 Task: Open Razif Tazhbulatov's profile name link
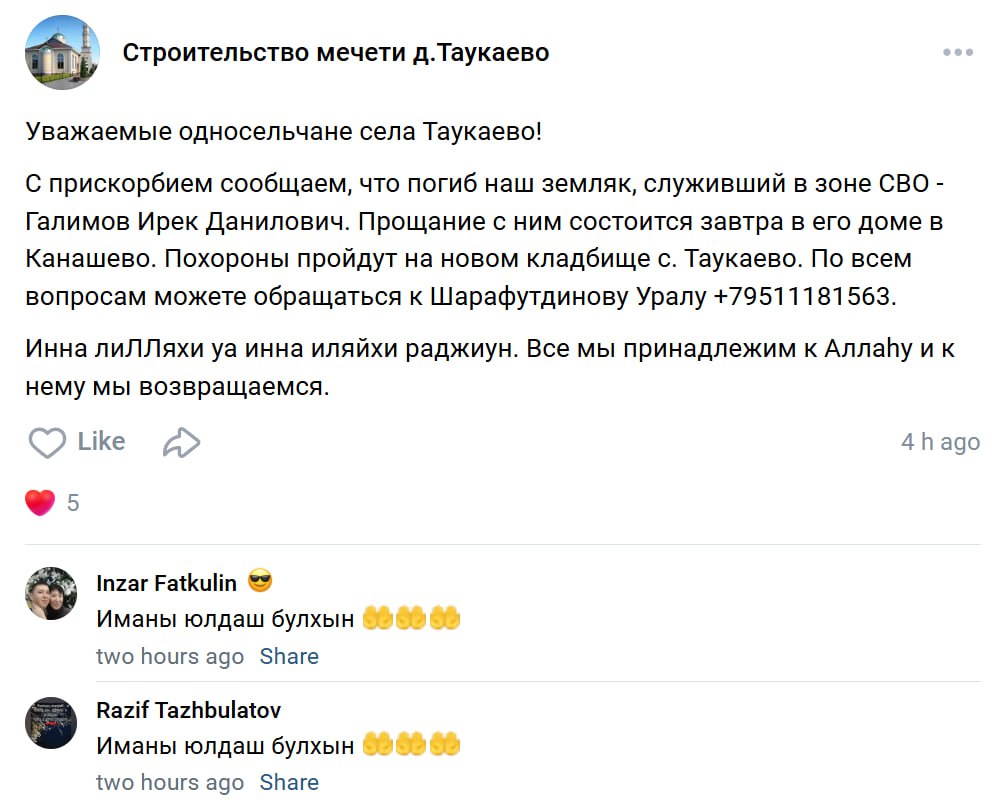pyautogui.click(x=188, y=710)
